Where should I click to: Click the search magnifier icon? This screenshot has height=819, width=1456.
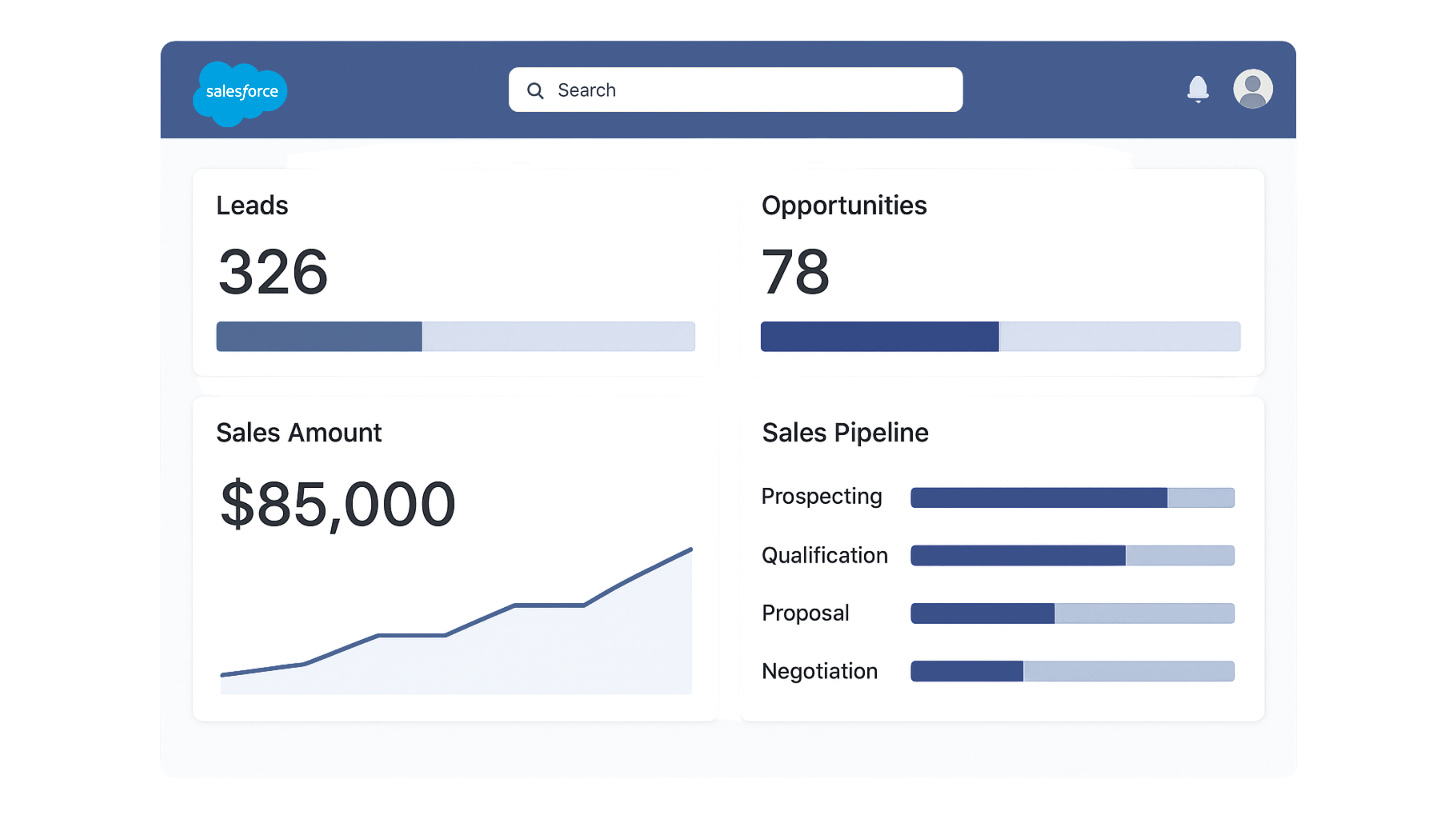coord(535,90)
